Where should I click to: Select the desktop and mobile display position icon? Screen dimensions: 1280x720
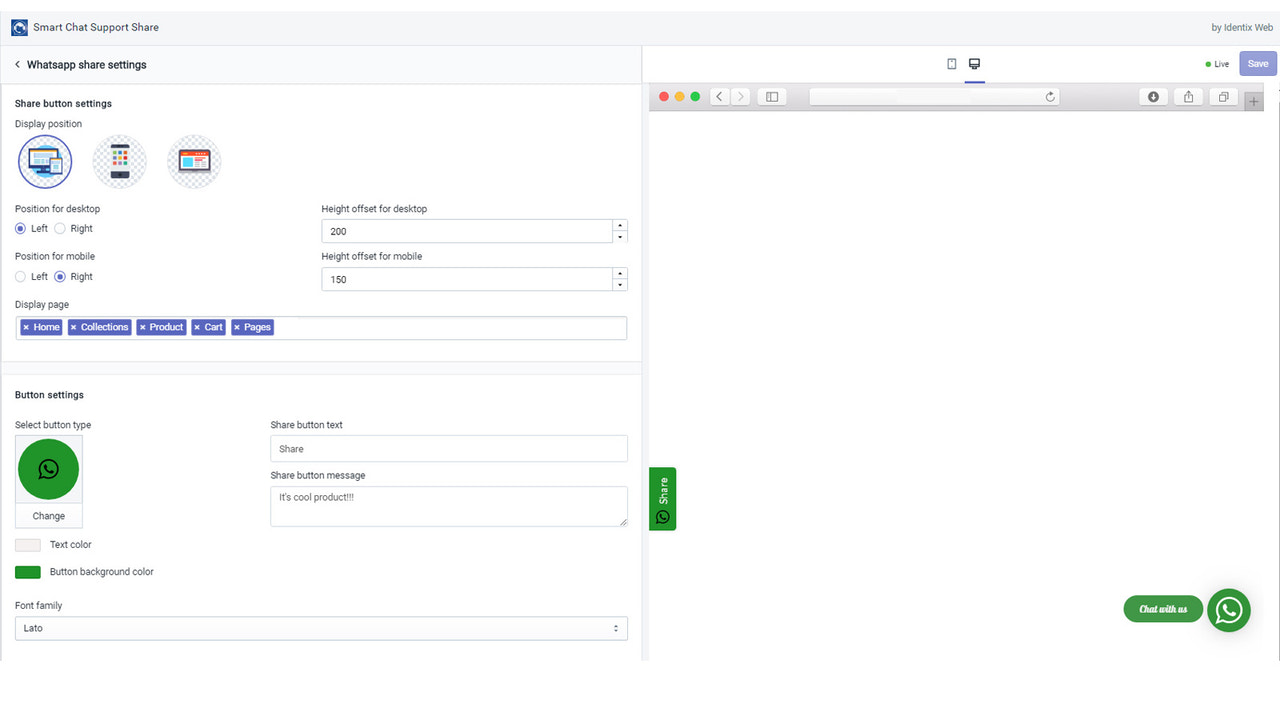pos(45,160)
